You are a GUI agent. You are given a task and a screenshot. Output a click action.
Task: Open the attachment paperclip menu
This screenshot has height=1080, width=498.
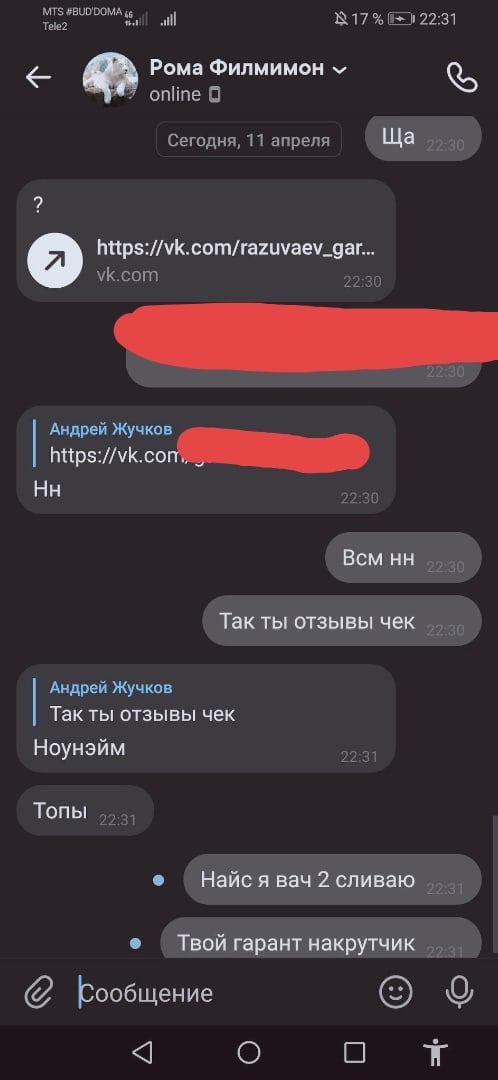click(x=39, y=993)
